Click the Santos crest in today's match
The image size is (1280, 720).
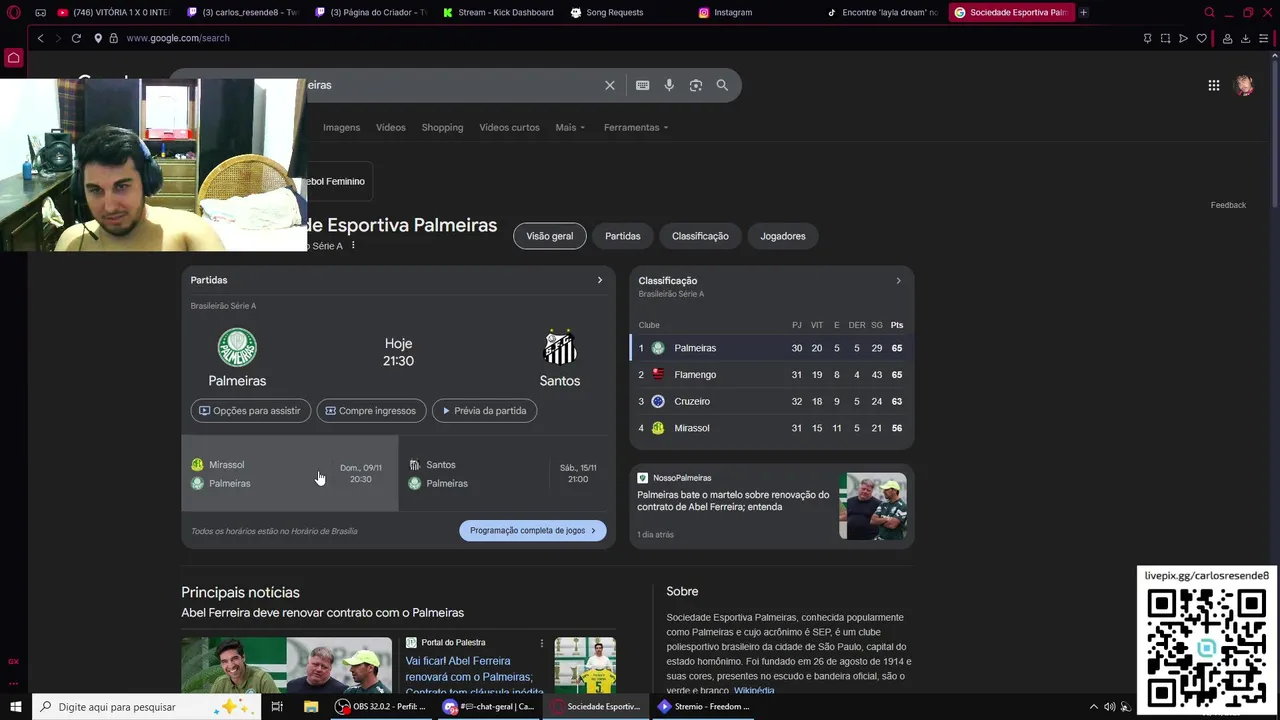[560, 347]
